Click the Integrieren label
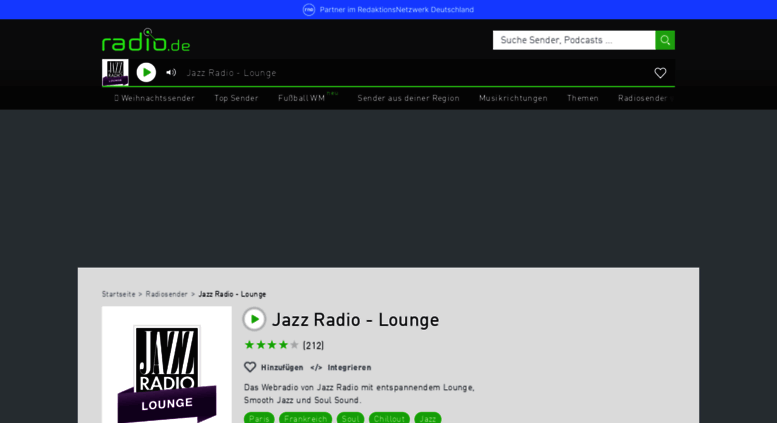777x423 pixels. 349,368
